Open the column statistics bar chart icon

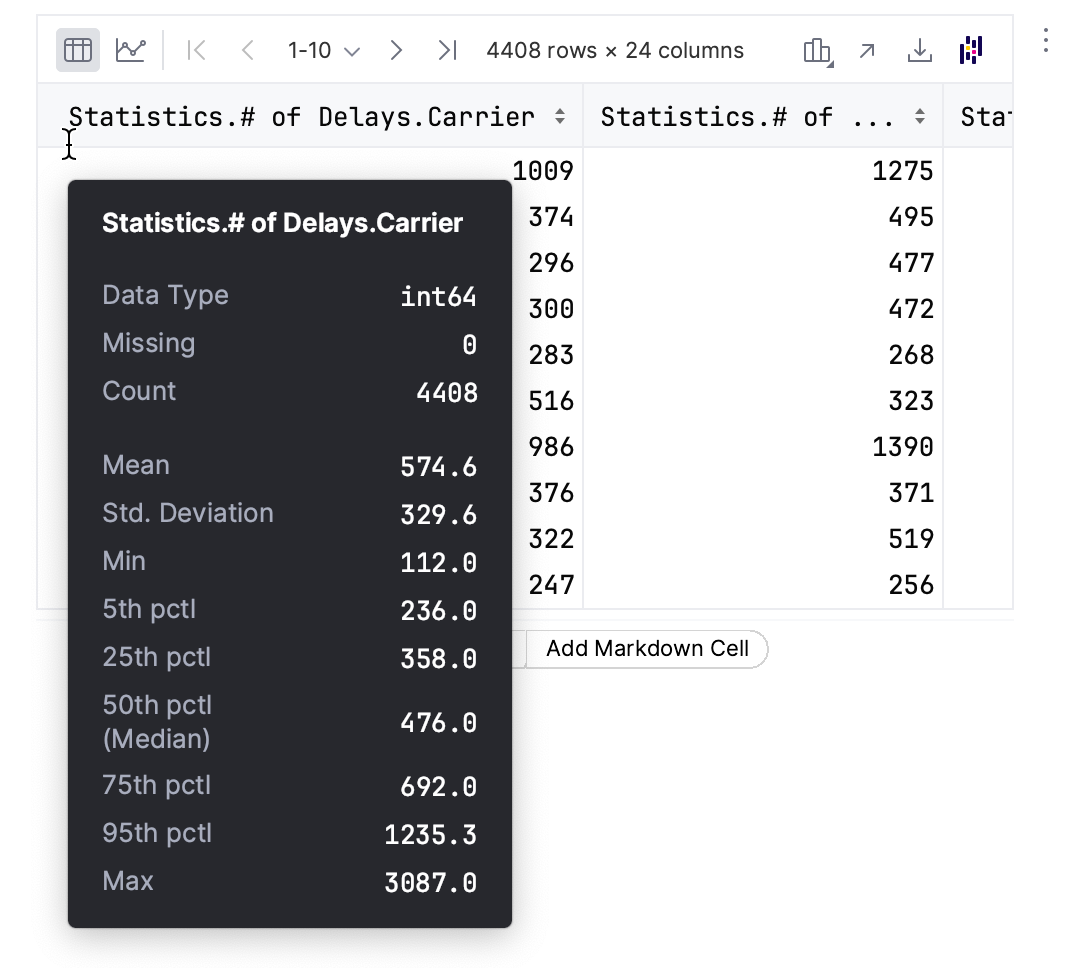click(817, 50)
